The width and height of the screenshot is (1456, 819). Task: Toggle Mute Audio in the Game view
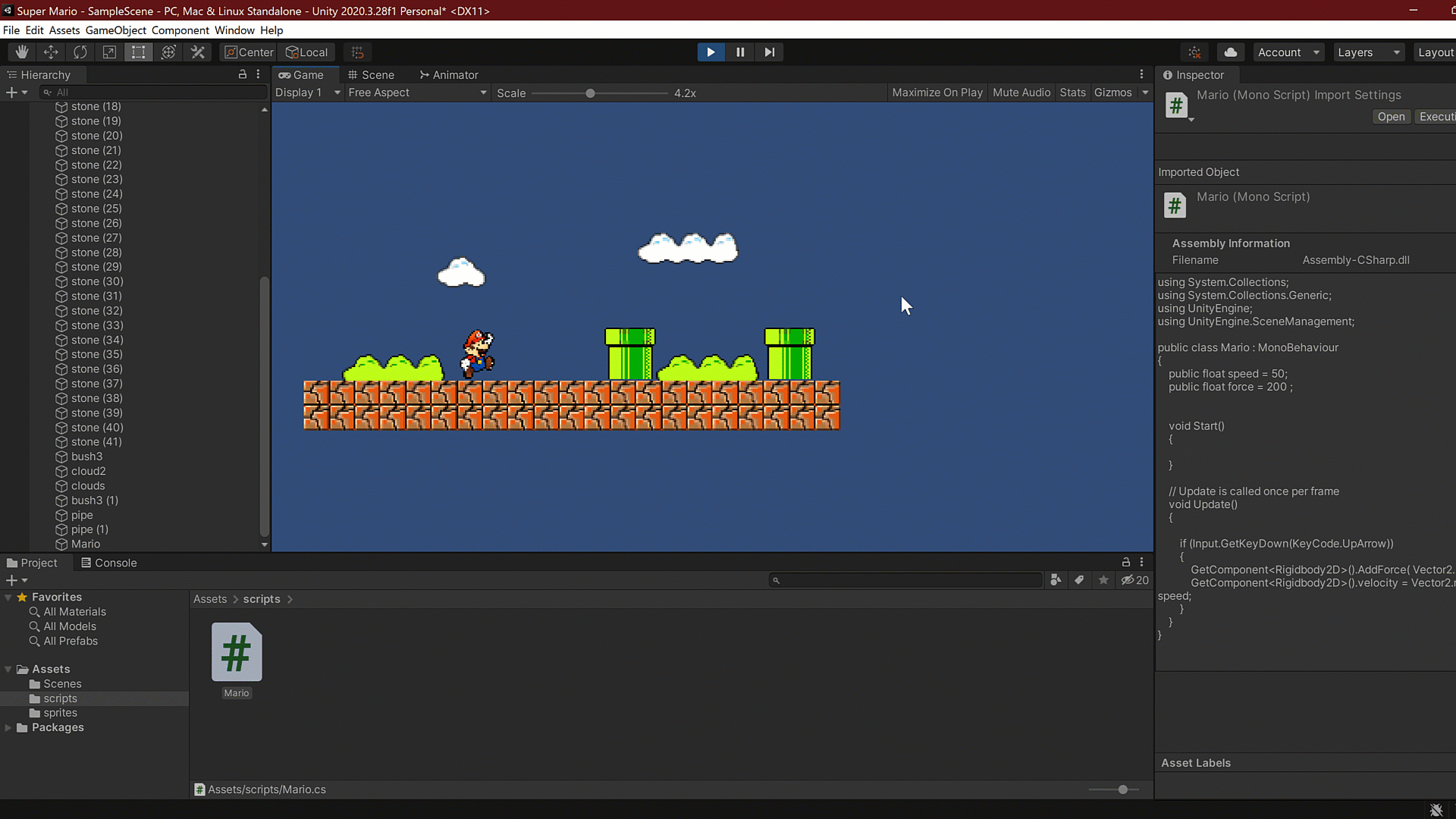1021,92
